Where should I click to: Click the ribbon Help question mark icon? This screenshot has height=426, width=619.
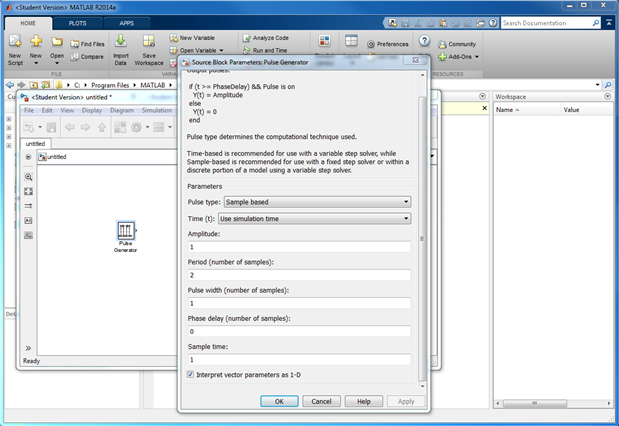(x=424, y=40)
